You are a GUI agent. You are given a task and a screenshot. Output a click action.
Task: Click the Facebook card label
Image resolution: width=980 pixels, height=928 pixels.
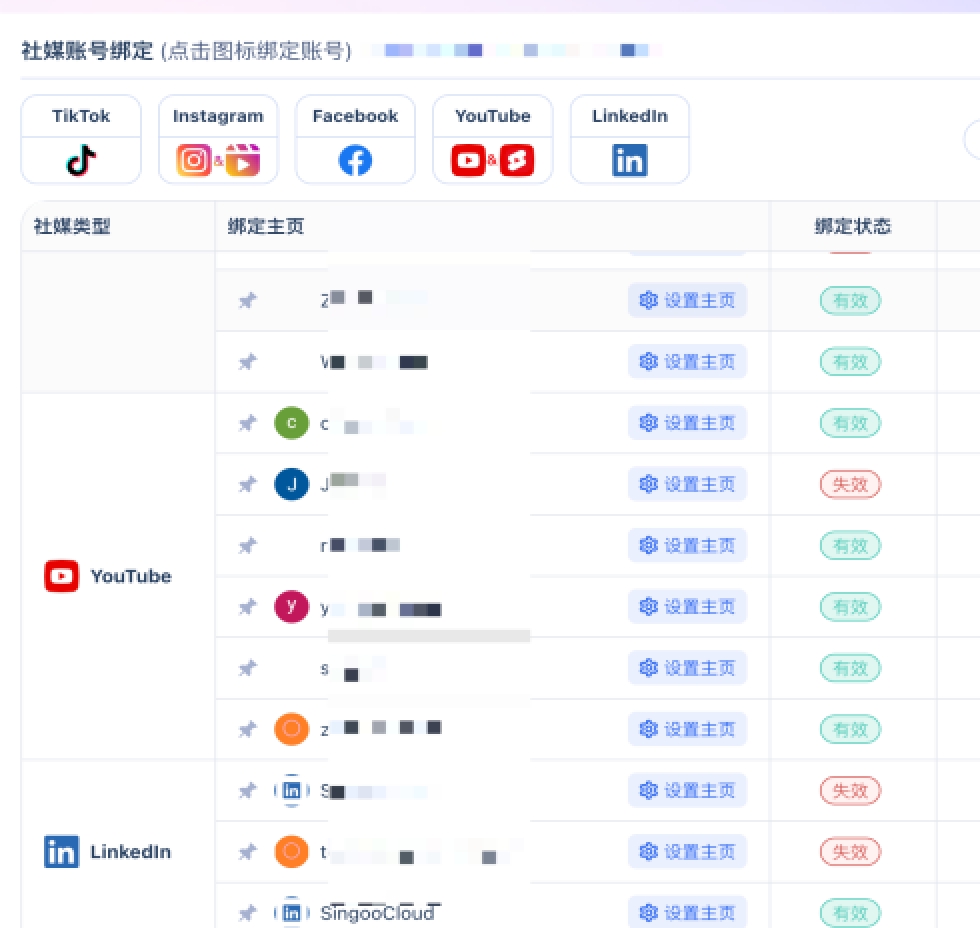click(355, 116)
